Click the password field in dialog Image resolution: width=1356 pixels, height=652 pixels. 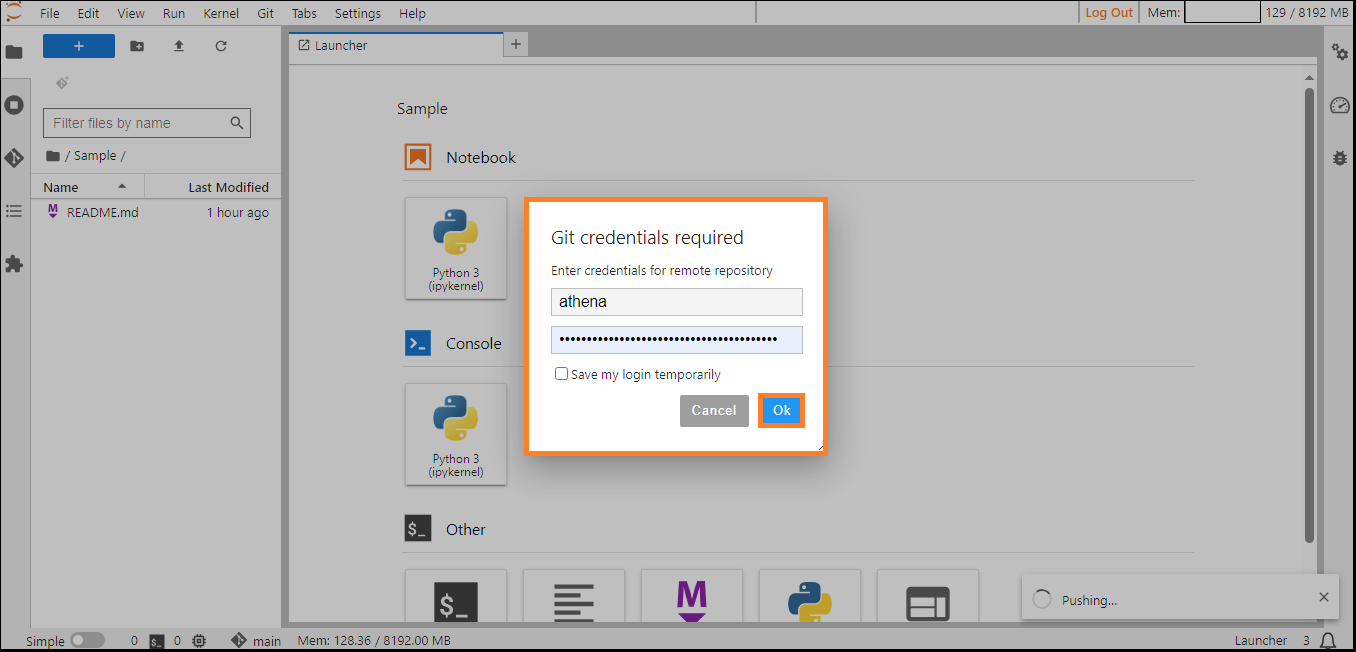(677, 339)
